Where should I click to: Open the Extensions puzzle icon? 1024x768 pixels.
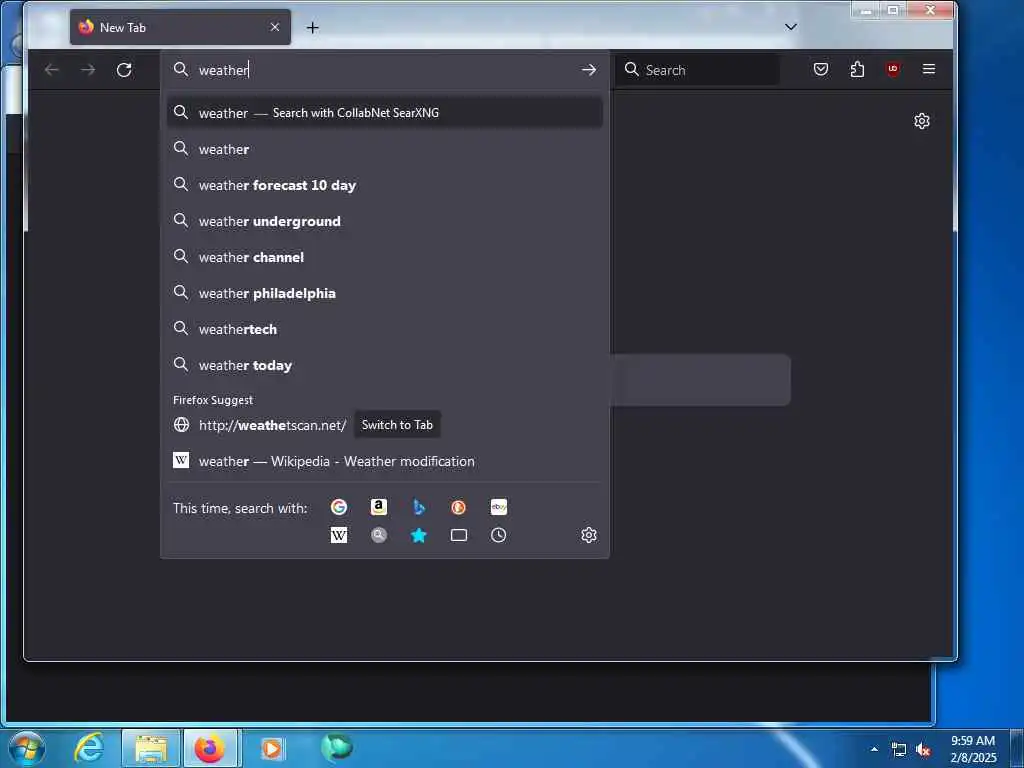(x=857, y=69)
